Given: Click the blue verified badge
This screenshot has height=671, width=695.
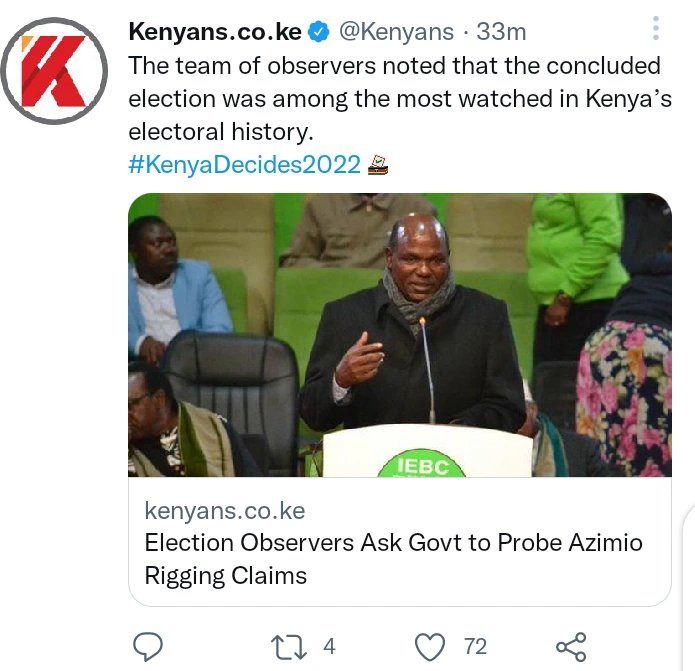Looking at the screenshot, I should (x=319, y=32).
